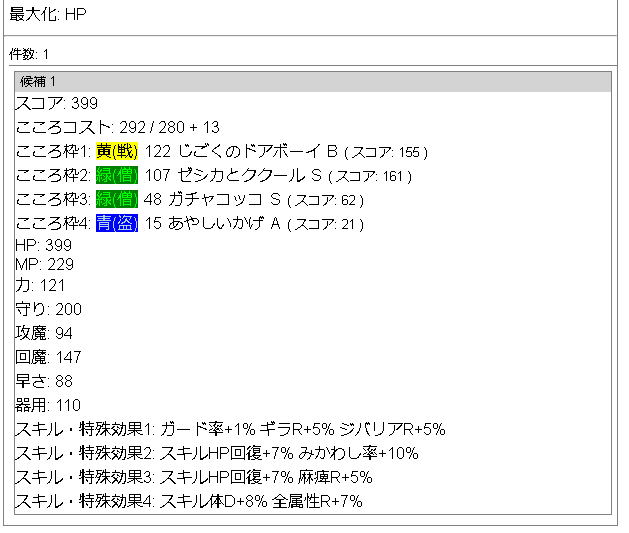Select the 器用: 110 stat line

48,405
